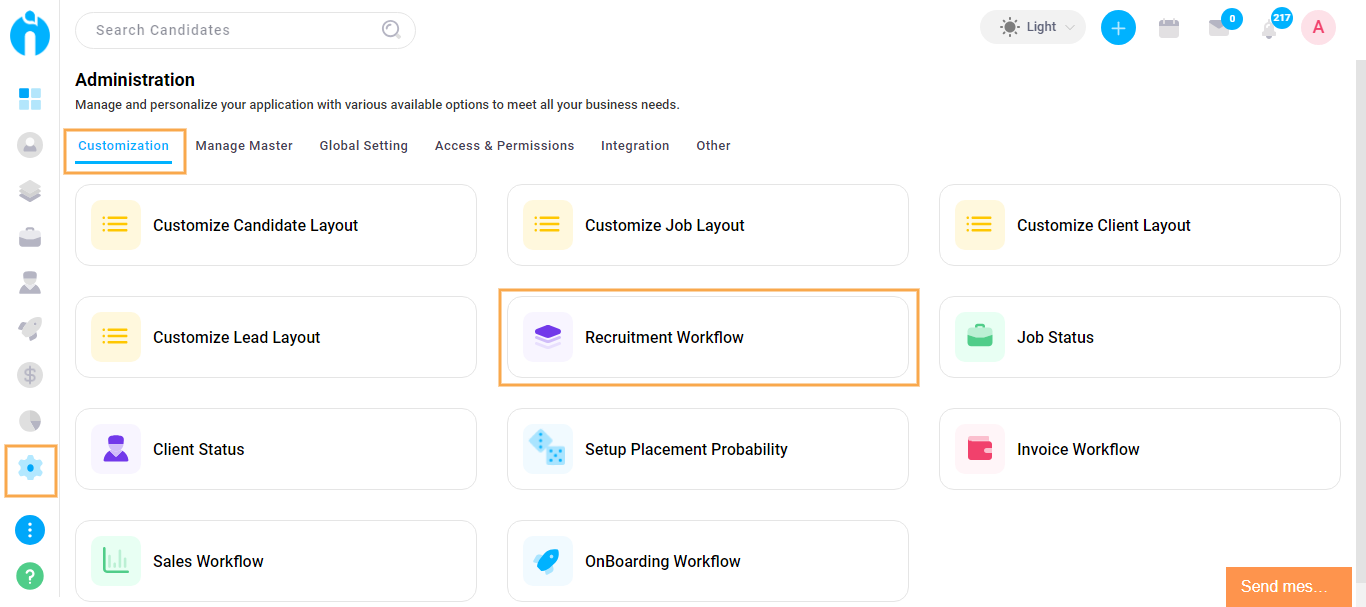Expand the three-dot more menu in sidebar
Image resolution: width=1366 pixels, height=607 pixels.
point(30,530)
